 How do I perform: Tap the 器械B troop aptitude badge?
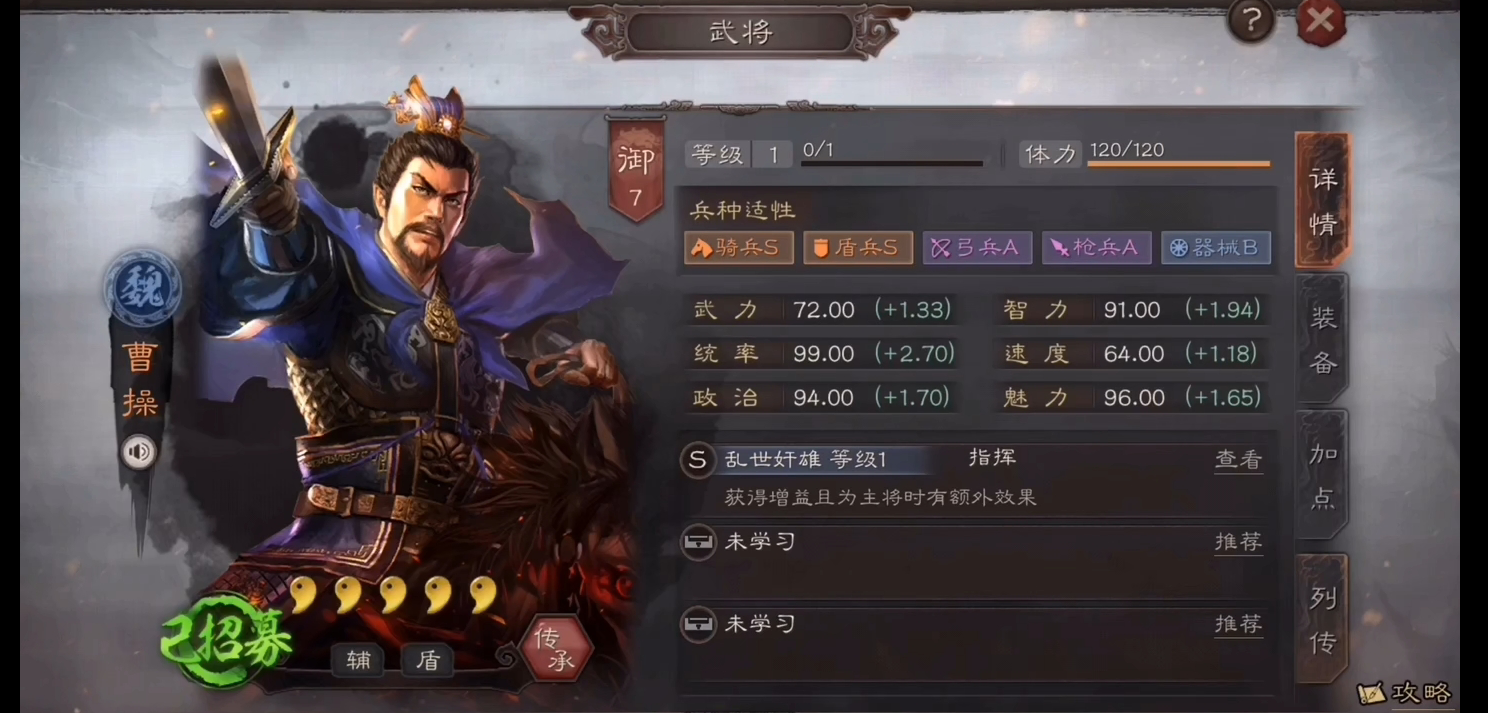point(1216,248)
